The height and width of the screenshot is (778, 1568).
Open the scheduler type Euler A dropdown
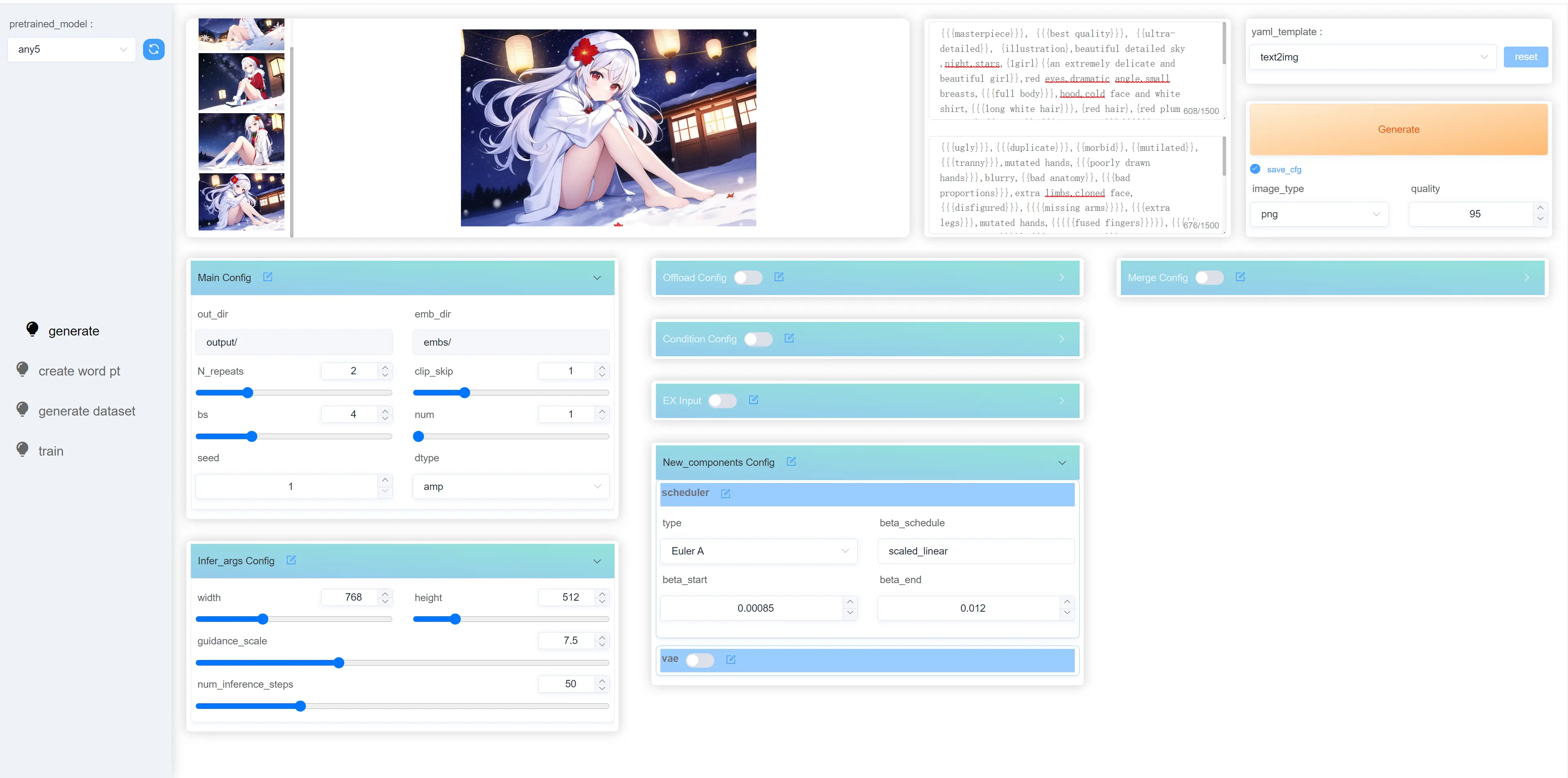coord(758,551)
